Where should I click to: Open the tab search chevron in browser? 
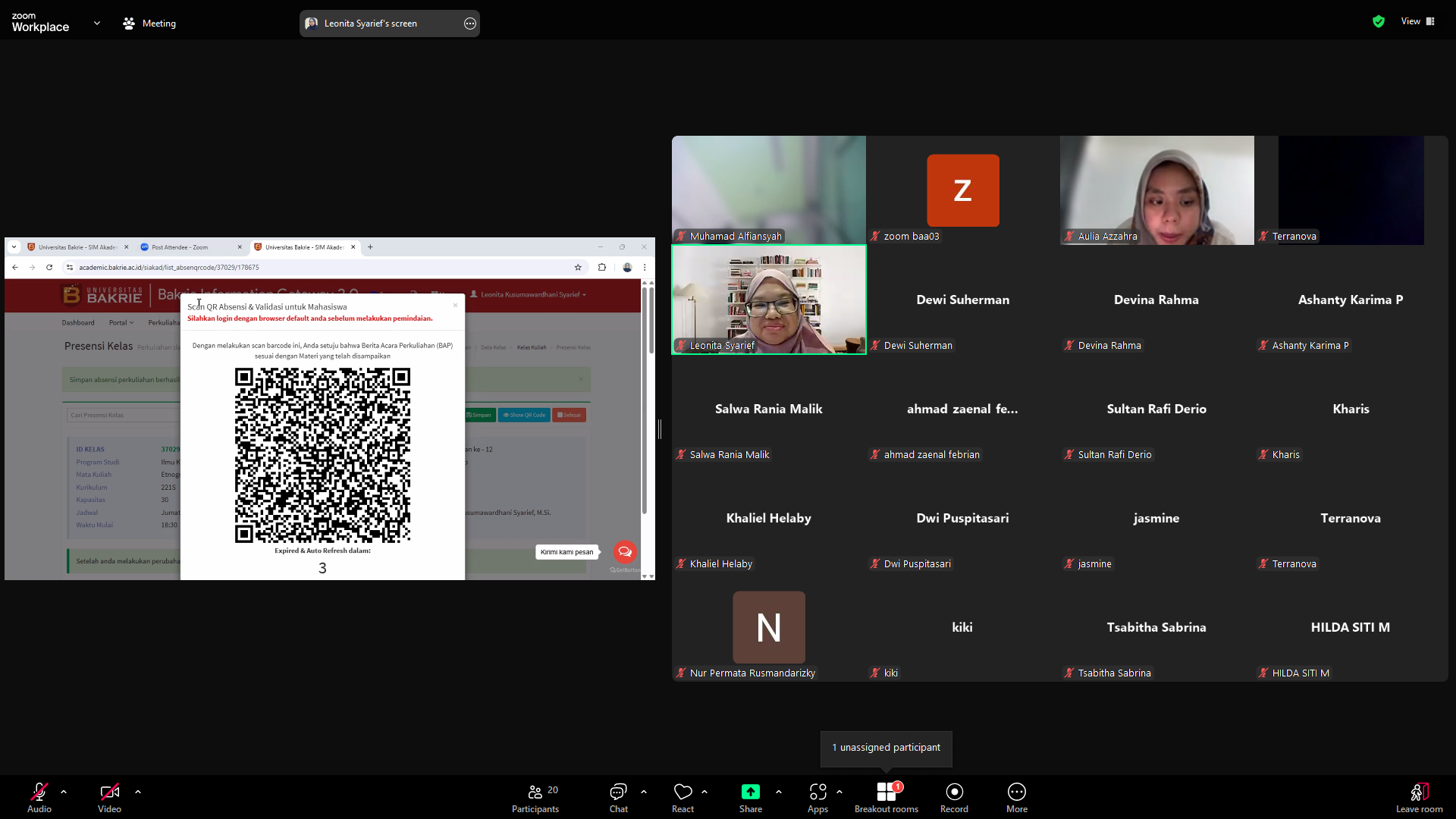pyautogui.click(x=14, y=247)
